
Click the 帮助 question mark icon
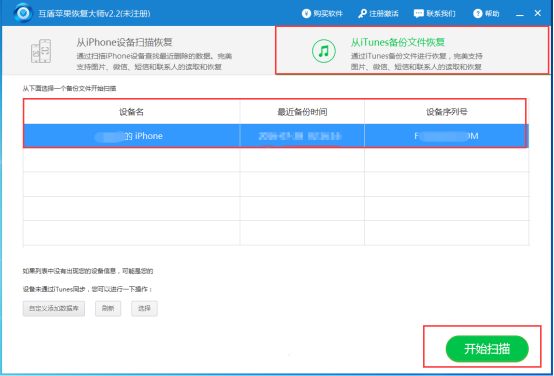[x=477, y=14]
